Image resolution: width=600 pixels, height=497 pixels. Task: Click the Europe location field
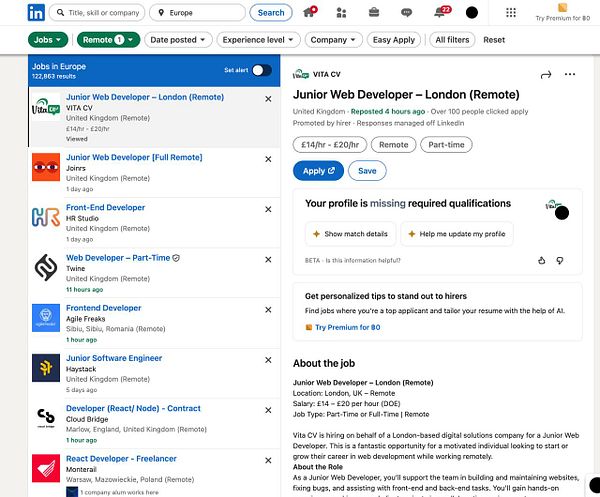pos(197,13)
